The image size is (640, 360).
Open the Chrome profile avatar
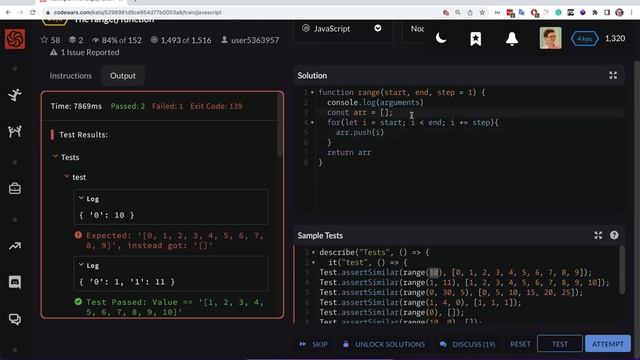point(619,13)
